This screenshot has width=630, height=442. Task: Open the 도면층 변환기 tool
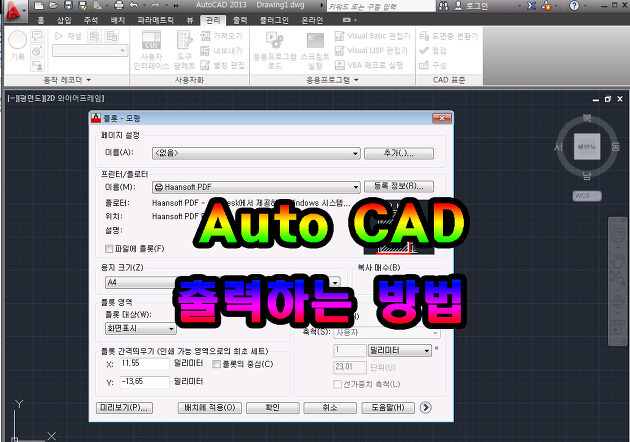[x=449, y=36]
